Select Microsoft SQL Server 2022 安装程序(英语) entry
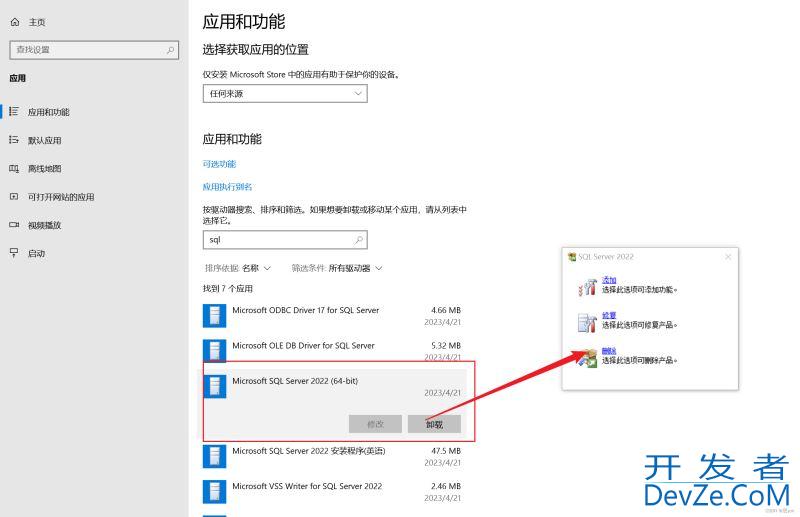The image size is (800, 517). click(x=333, y=456)
